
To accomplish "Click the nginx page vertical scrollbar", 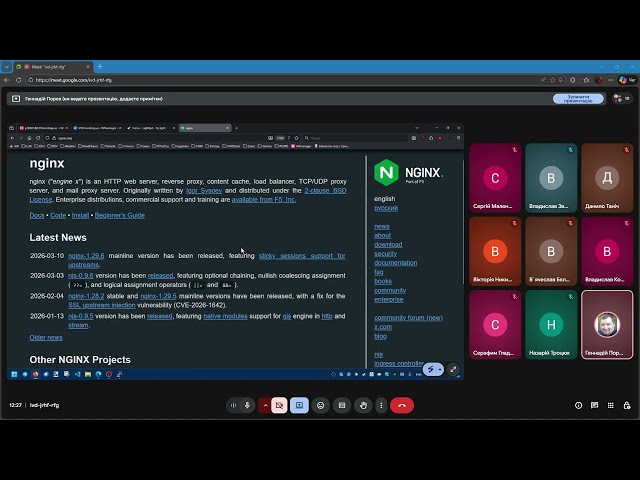I will [x=462, y=222].
